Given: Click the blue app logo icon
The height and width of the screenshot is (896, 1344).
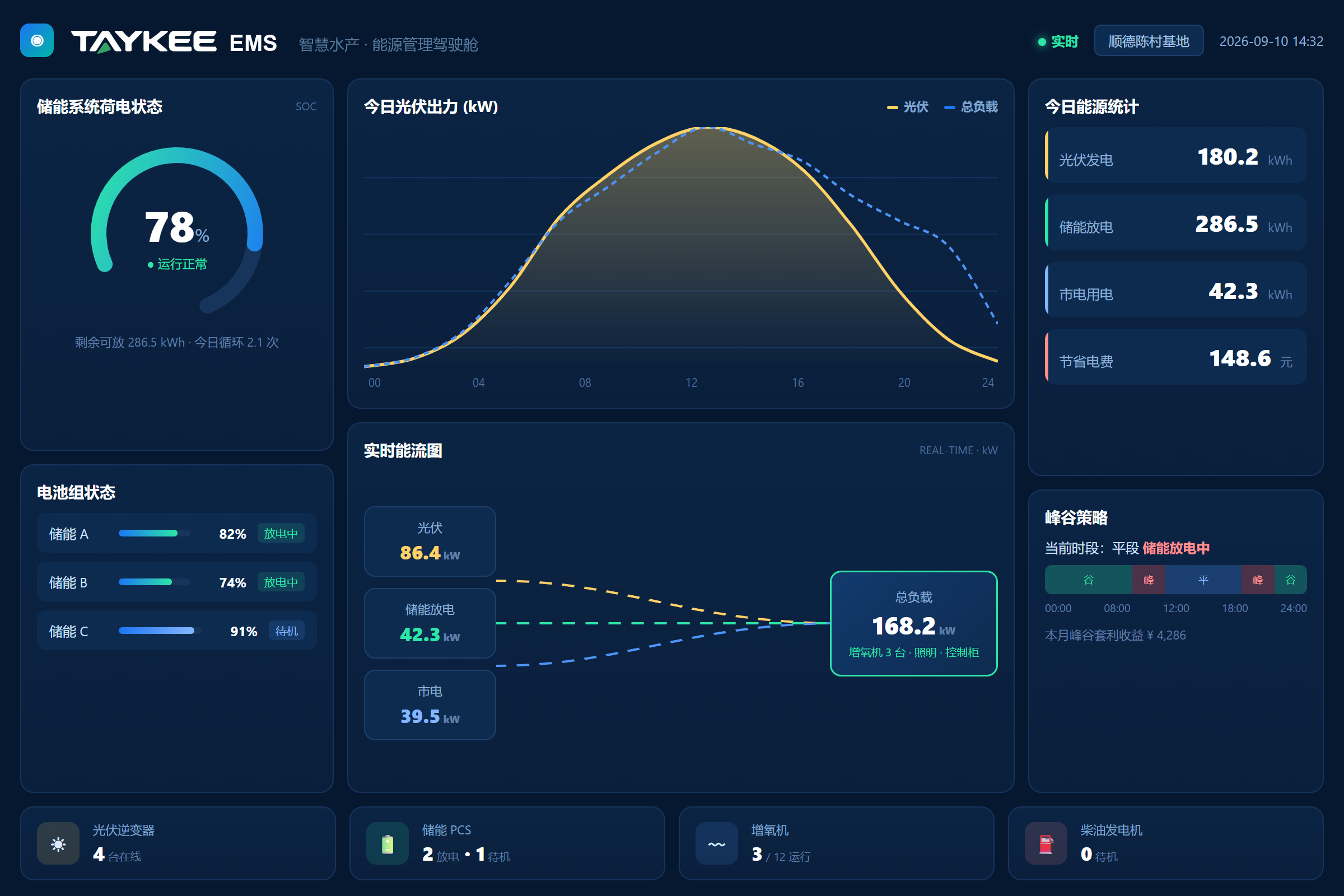Looking at the screenshot, I should [x=37, y=40].
